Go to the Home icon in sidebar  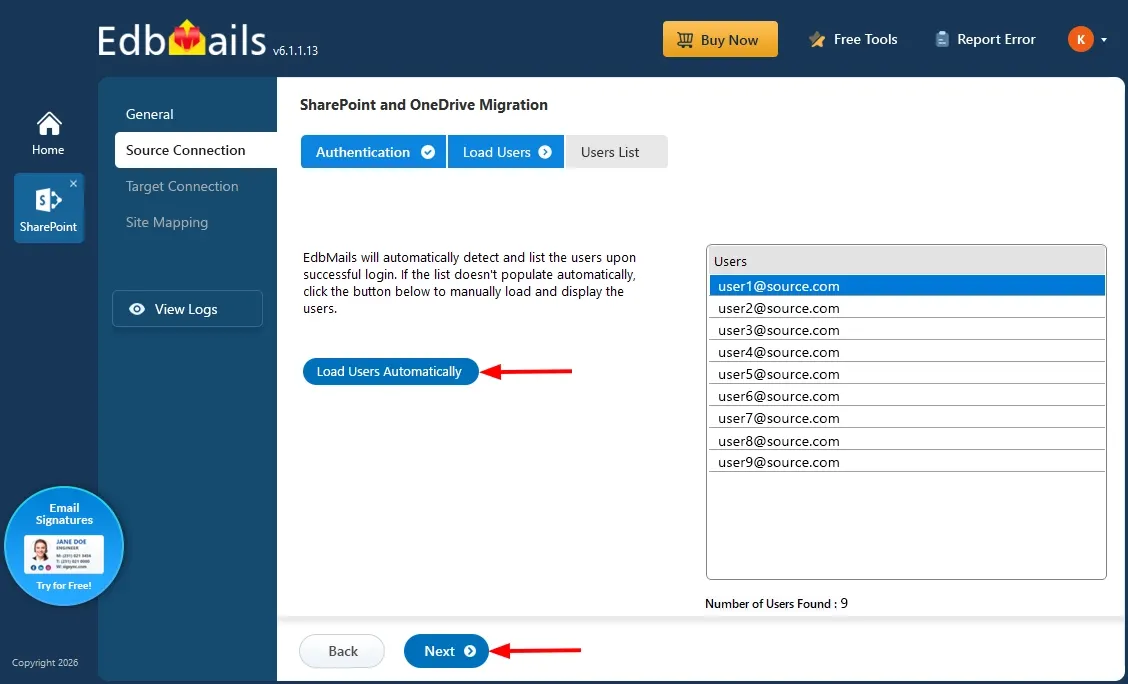(48, 134)
